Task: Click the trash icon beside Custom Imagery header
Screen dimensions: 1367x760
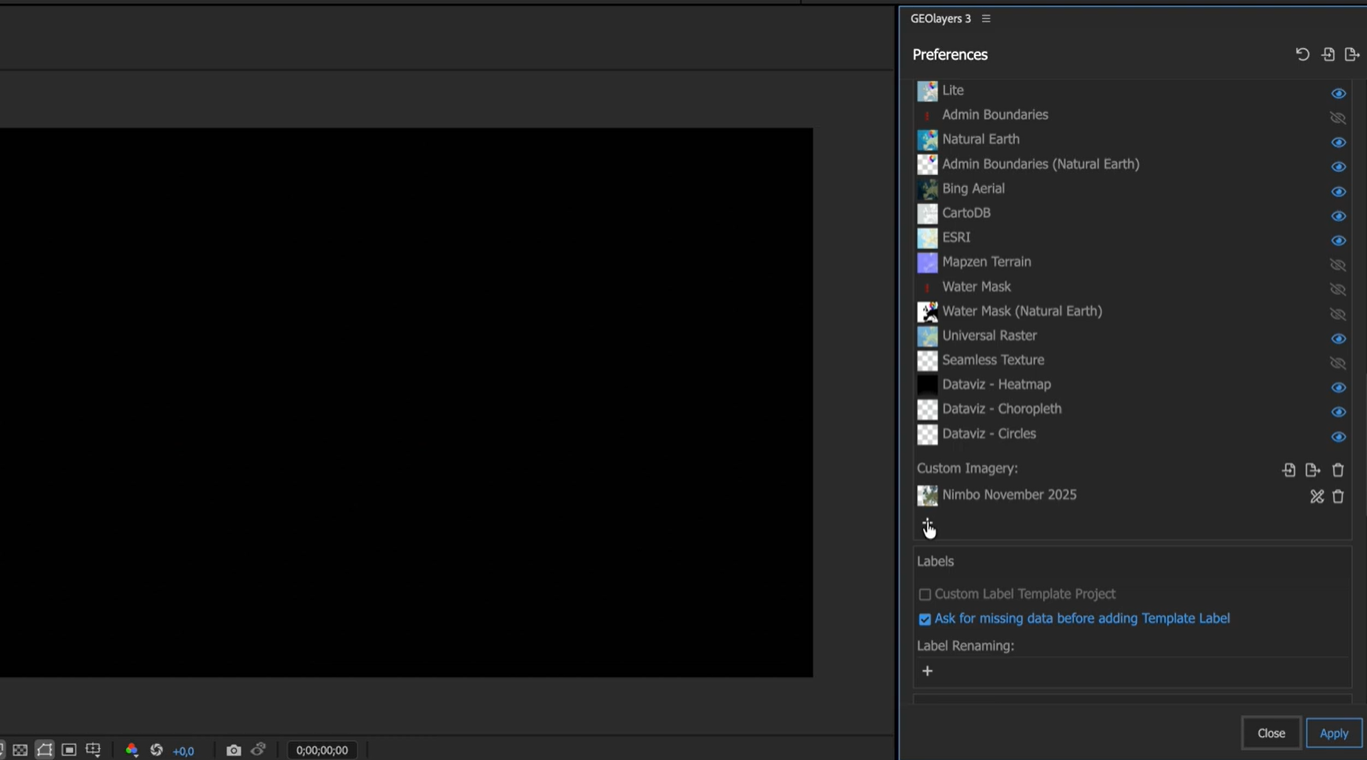Action: pos(1338,470)
